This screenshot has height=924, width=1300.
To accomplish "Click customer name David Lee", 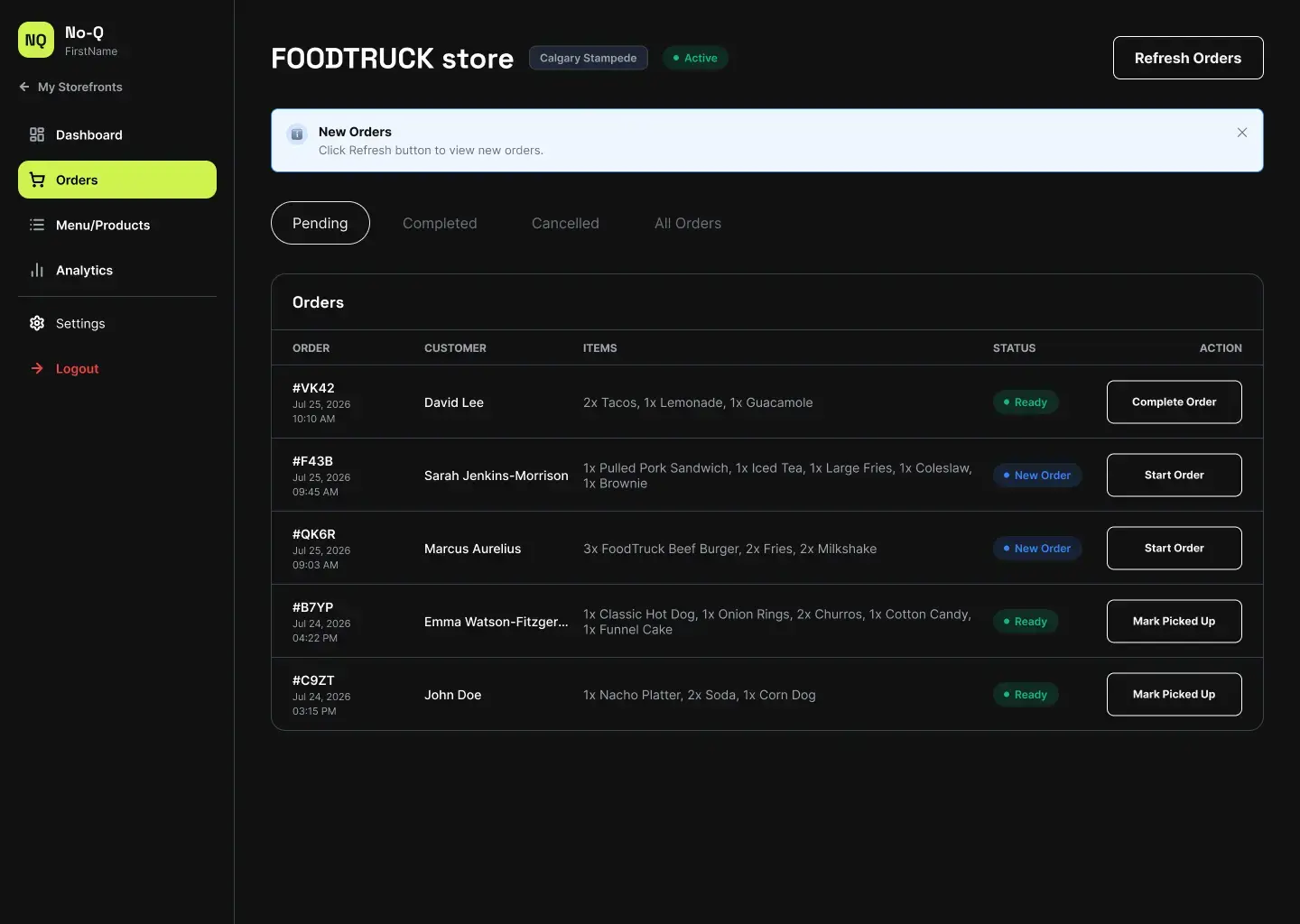I will pyautogui.click(x=454, y=402).
